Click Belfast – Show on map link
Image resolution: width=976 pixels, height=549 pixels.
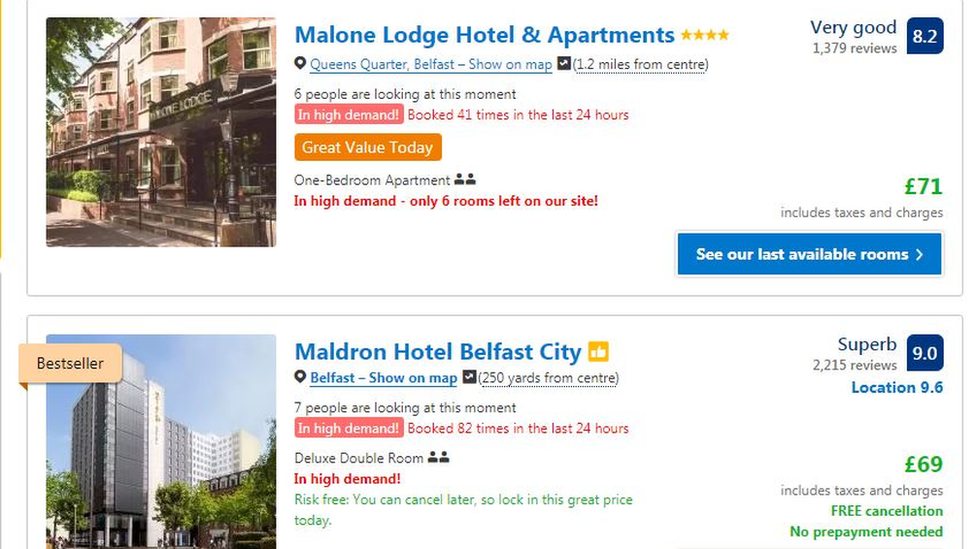(x=383, y=378)
